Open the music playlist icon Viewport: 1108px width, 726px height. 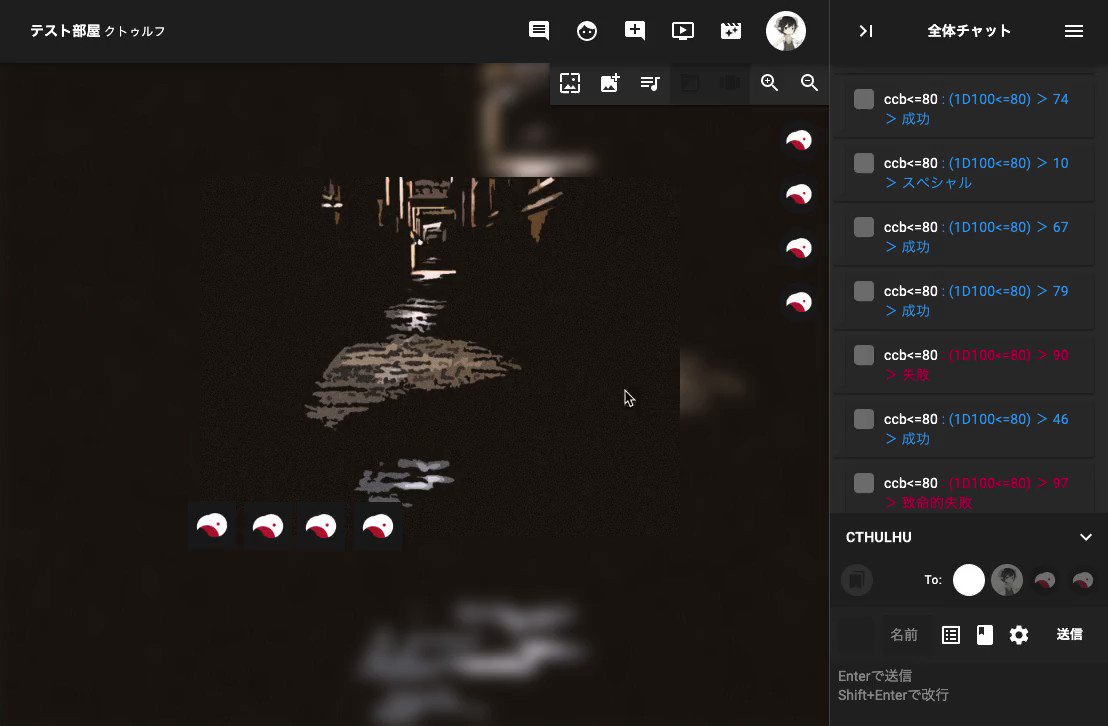(649, 83)
